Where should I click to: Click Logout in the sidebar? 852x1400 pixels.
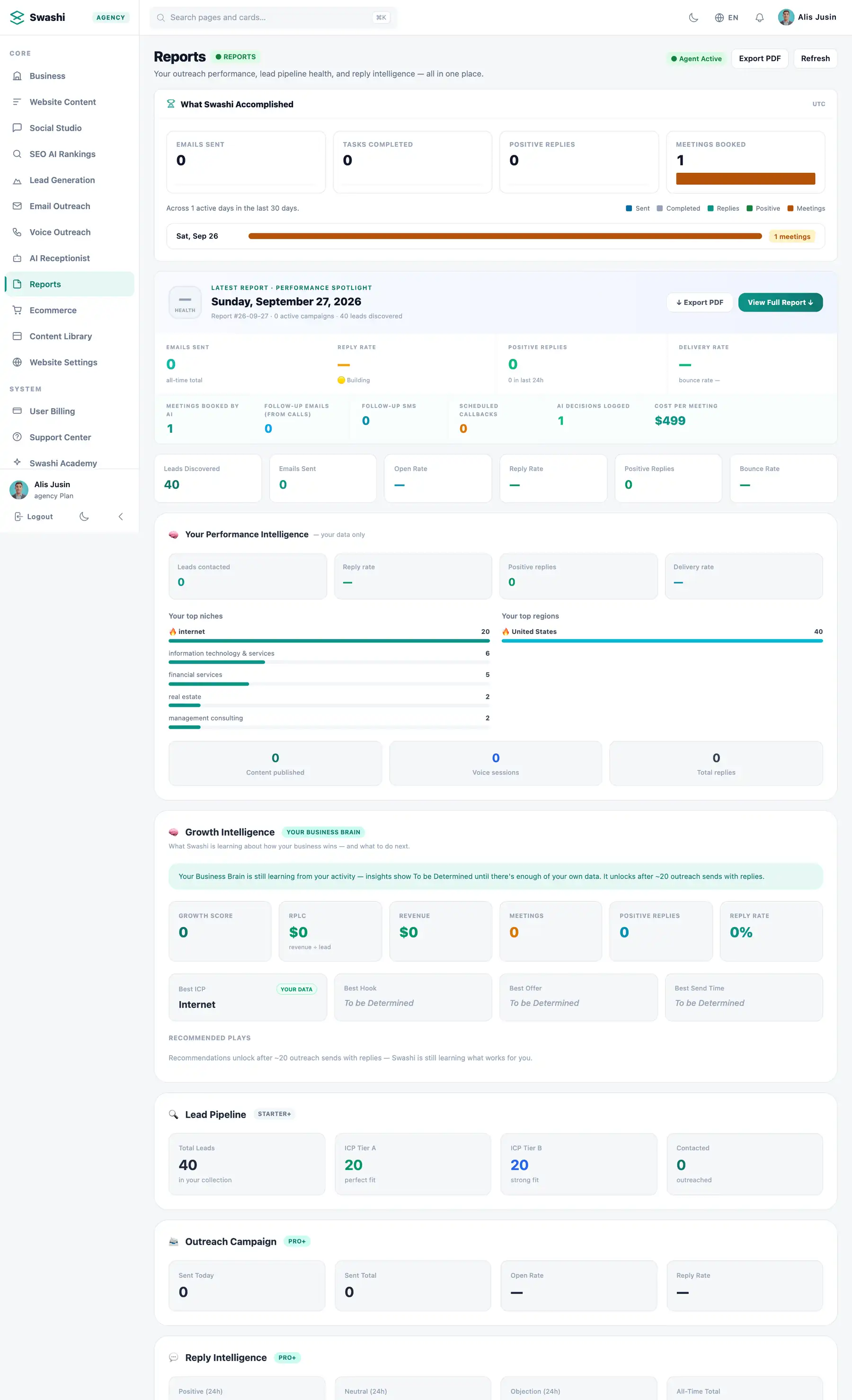[34, 517]
